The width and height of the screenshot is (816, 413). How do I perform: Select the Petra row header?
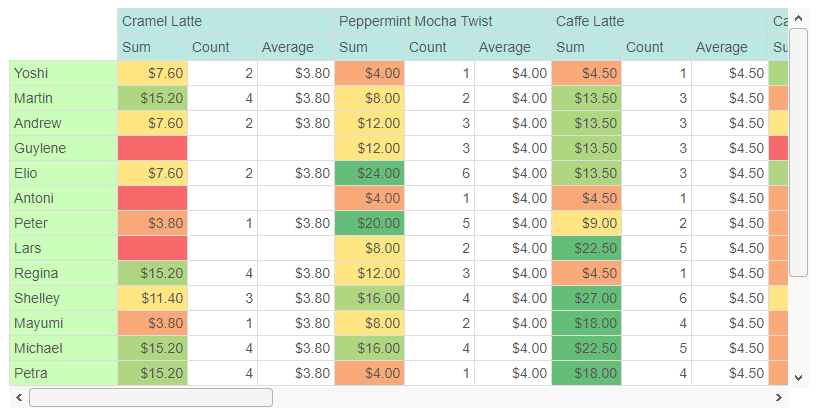63,373
